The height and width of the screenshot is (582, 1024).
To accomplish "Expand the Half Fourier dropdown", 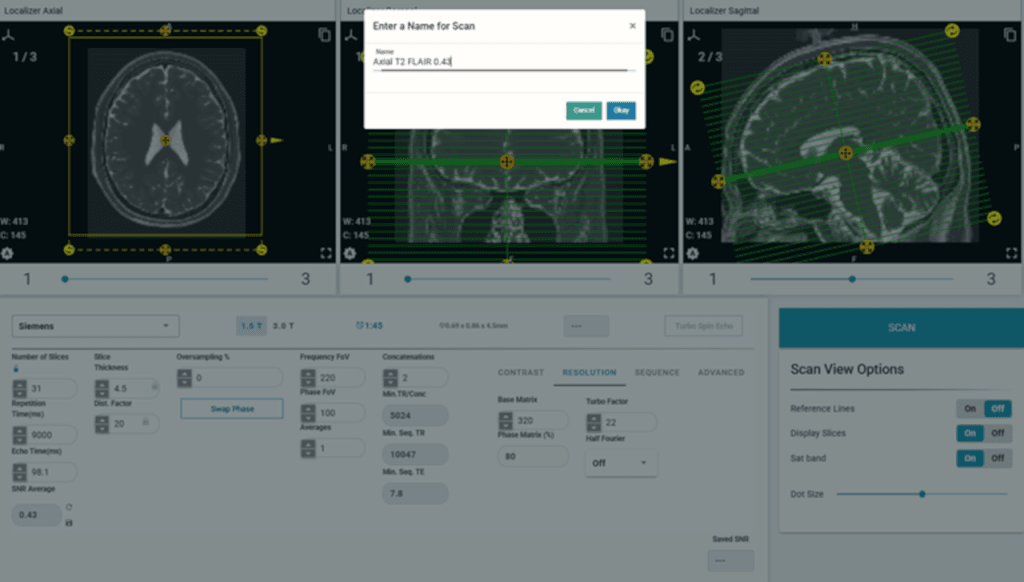I will (x=620, y=463).
